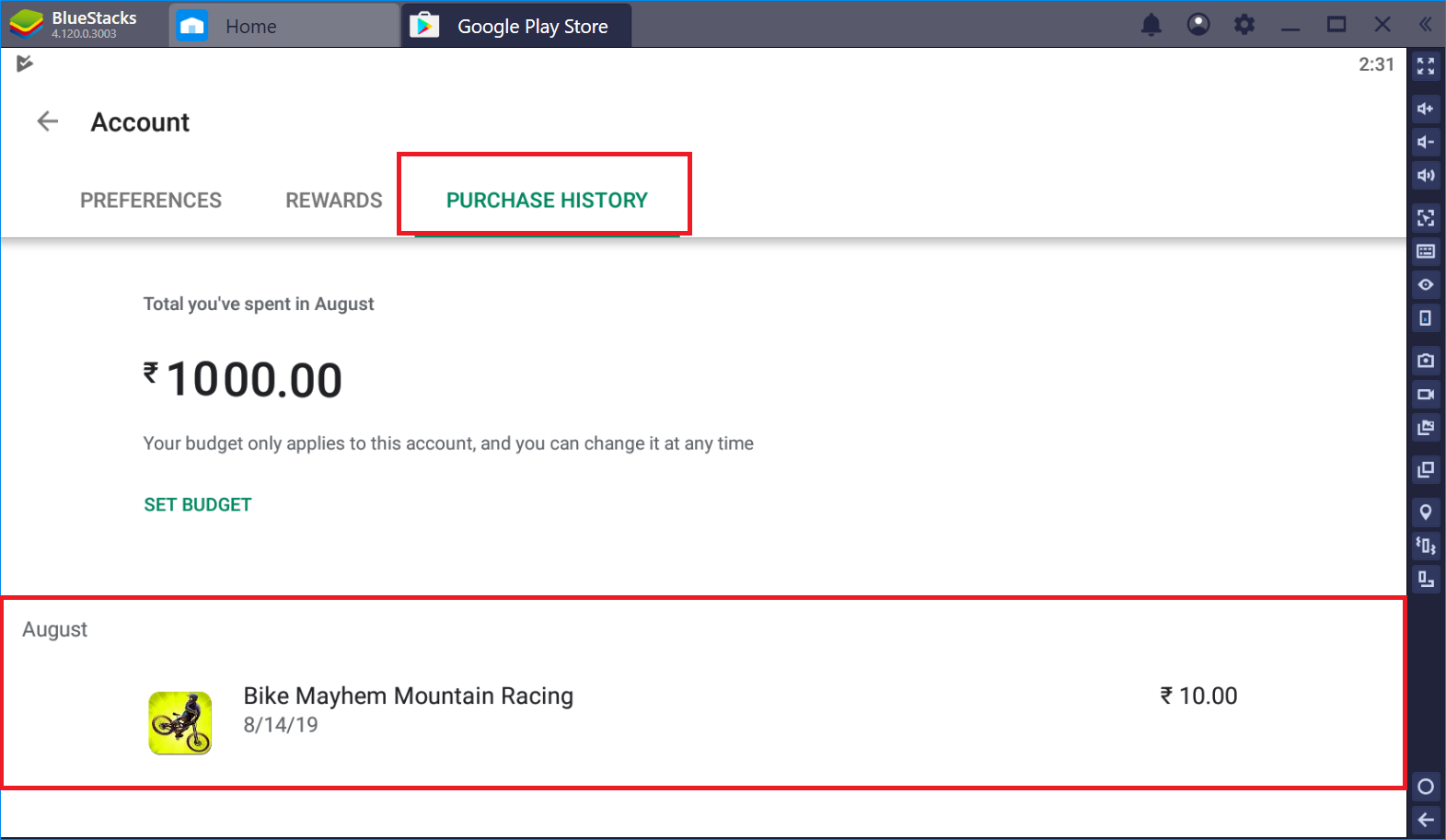Select the PURCHASE HISTORY tab
1446x840 pixels.
(x=547, y=201)
